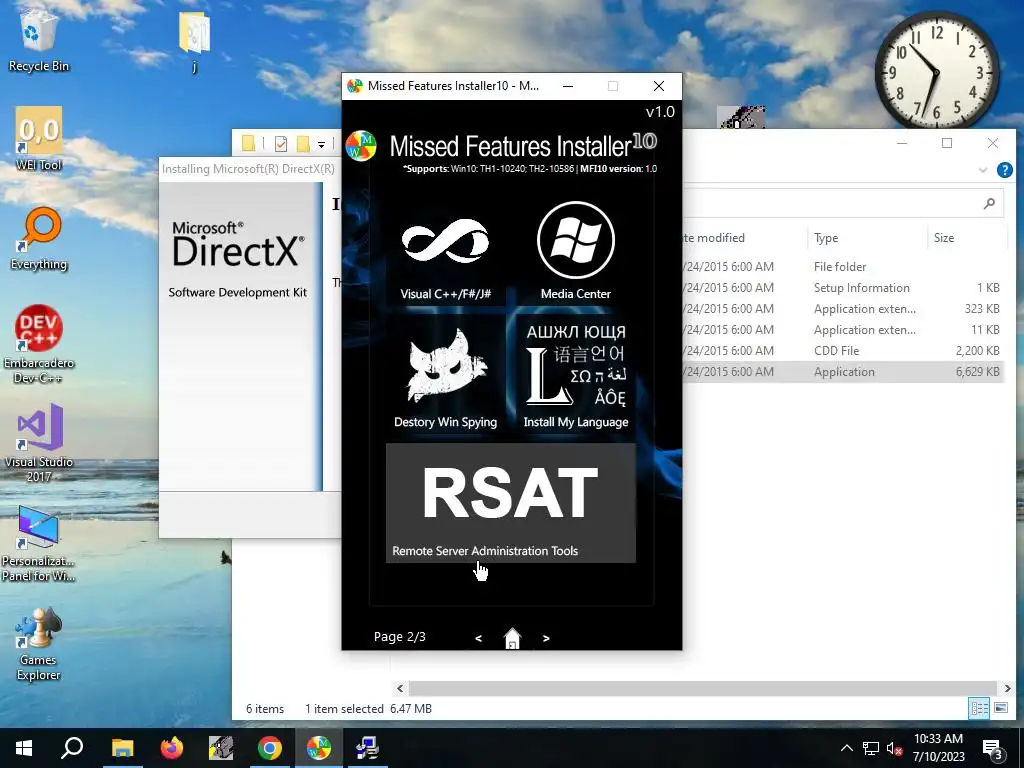
Task: Open the Install My Language tile
Action: (575, 376)
